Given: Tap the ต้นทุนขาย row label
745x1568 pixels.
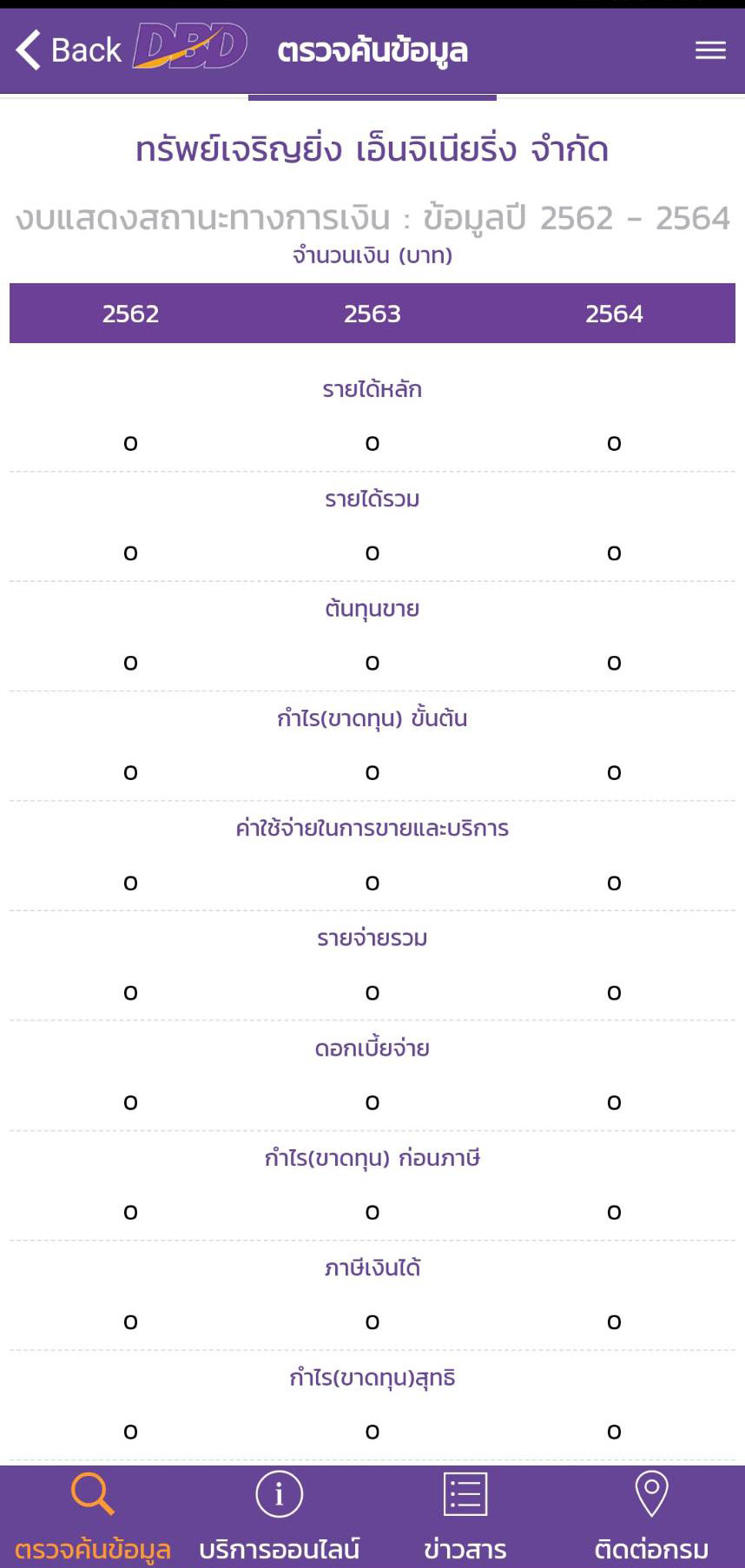Looking at the screenshot, I should tap(372, 609).
